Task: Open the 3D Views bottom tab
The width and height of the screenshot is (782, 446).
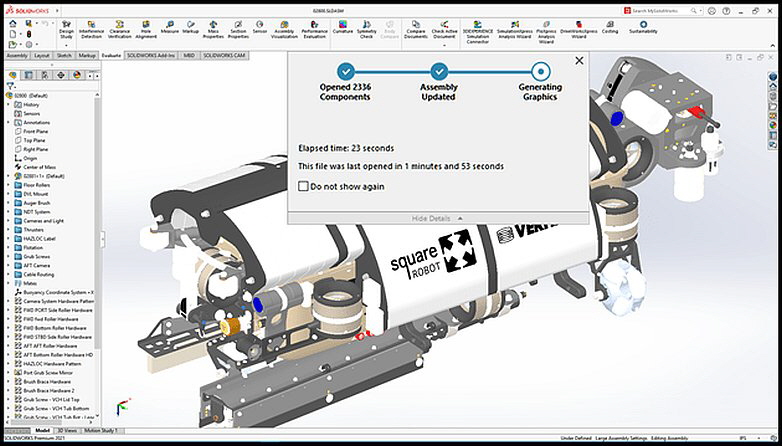Action: (x=67, y=431)
